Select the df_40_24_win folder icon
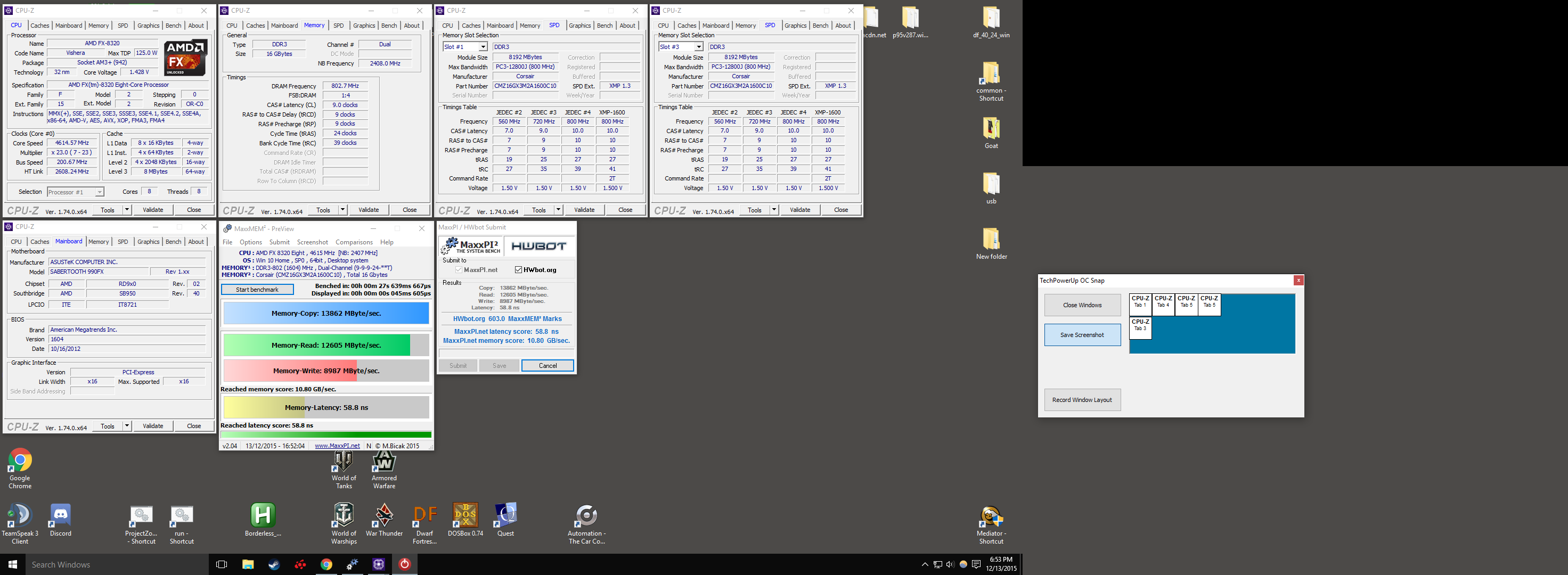The width and height of the screenshot is (1568, 575). point(991,22)
